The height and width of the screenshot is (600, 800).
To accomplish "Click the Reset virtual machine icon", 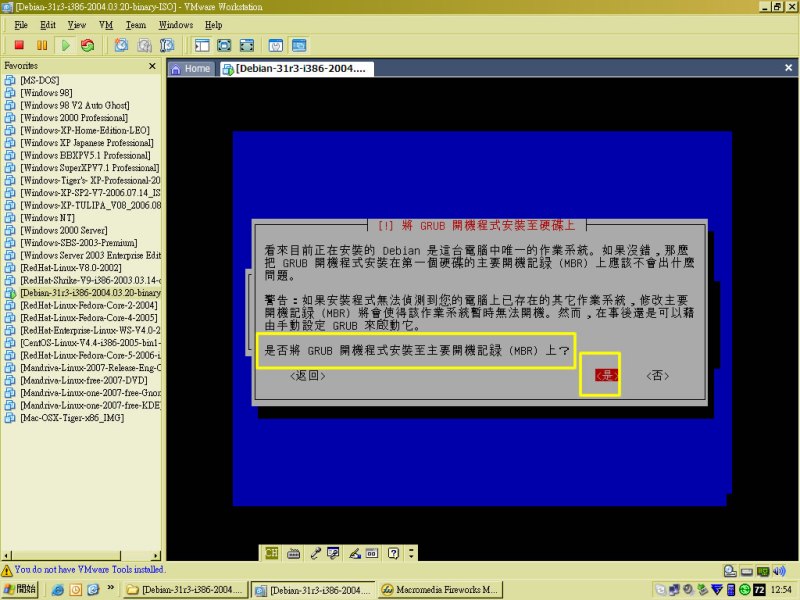I will tap(87, 45).
